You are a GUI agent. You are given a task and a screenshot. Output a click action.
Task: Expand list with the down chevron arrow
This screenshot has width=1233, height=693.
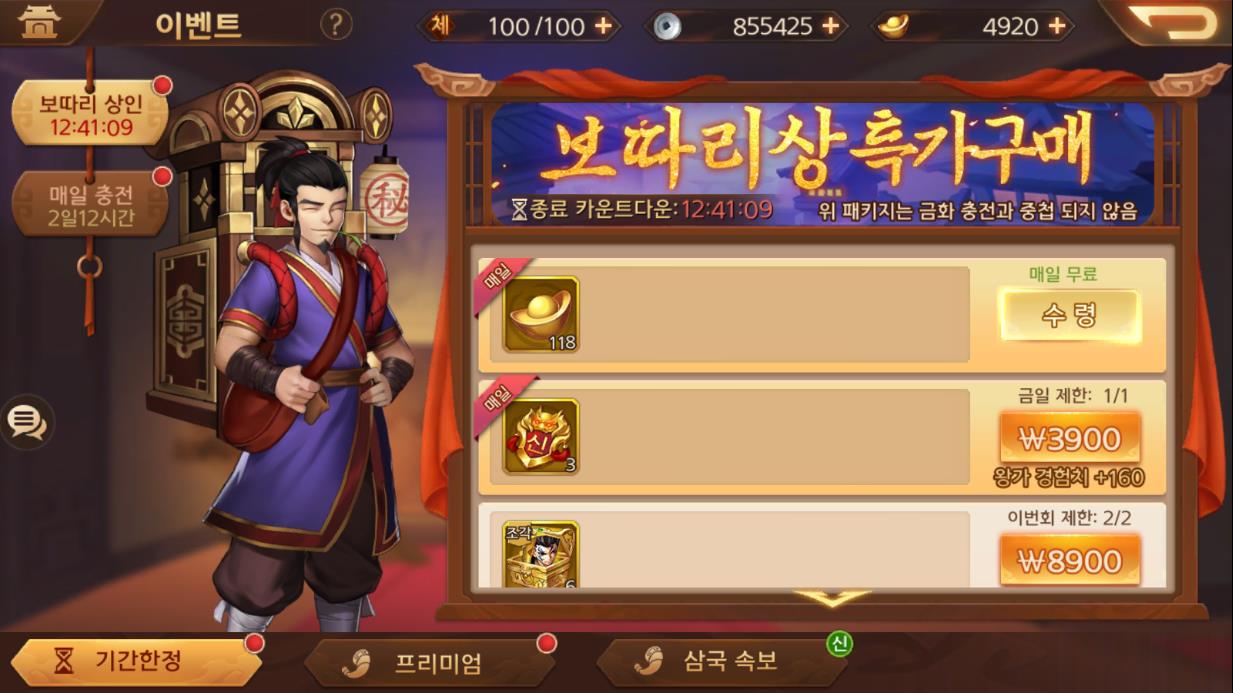tap(831, 598)
